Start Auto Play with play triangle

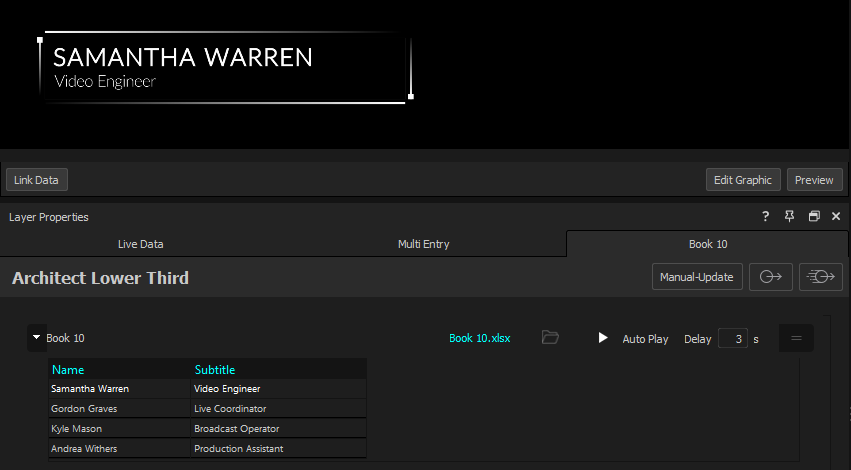pyautogui.click(x=602, y=338)
